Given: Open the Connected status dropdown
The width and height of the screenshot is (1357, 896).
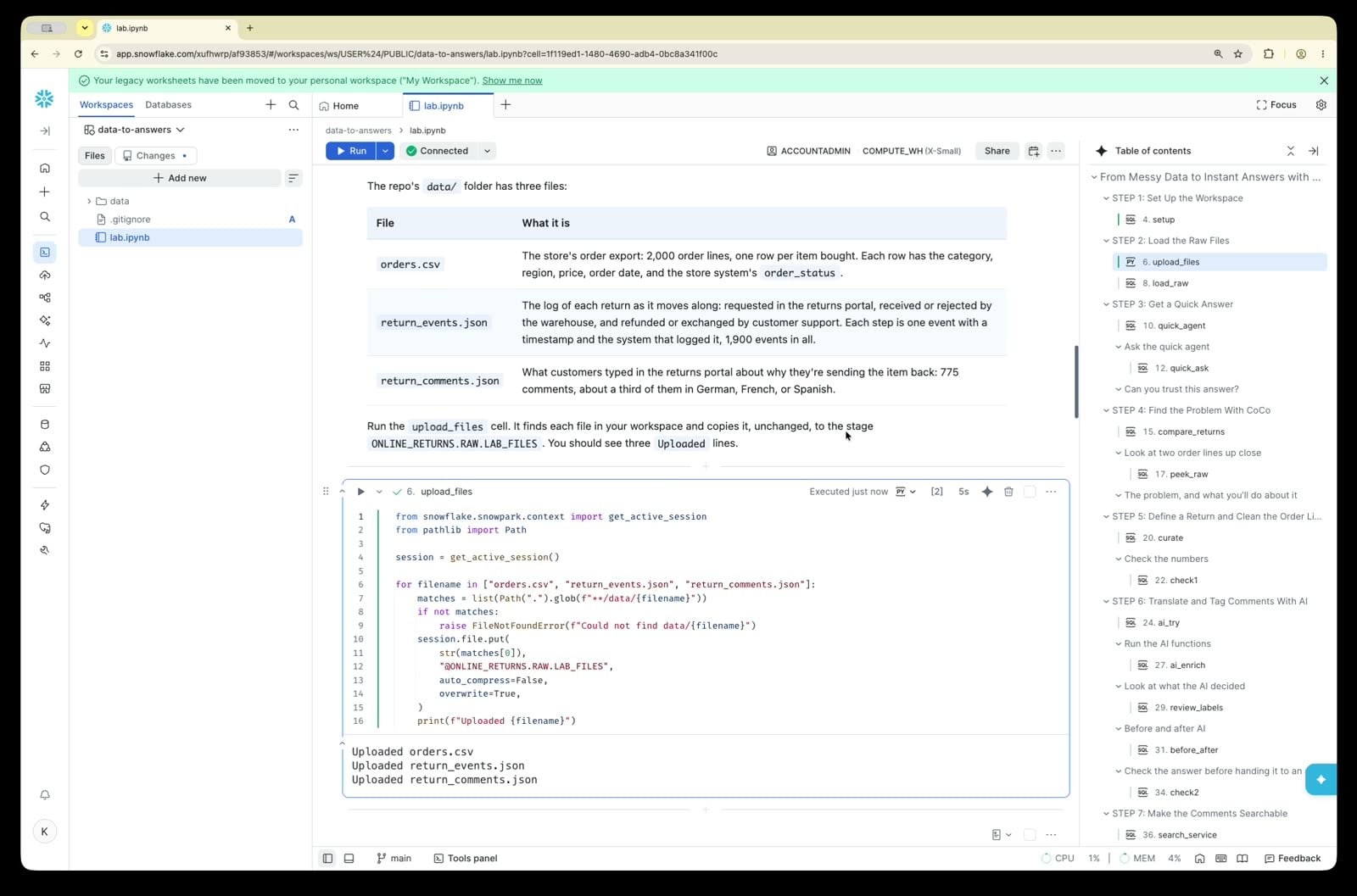Looking at the screenshot, I should (x=488, y=151).
